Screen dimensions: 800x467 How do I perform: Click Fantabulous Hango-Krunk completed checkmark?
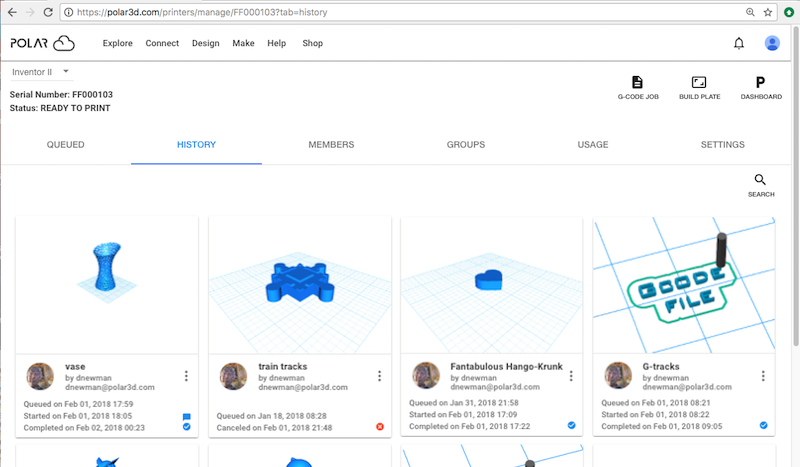coord(571,425)
